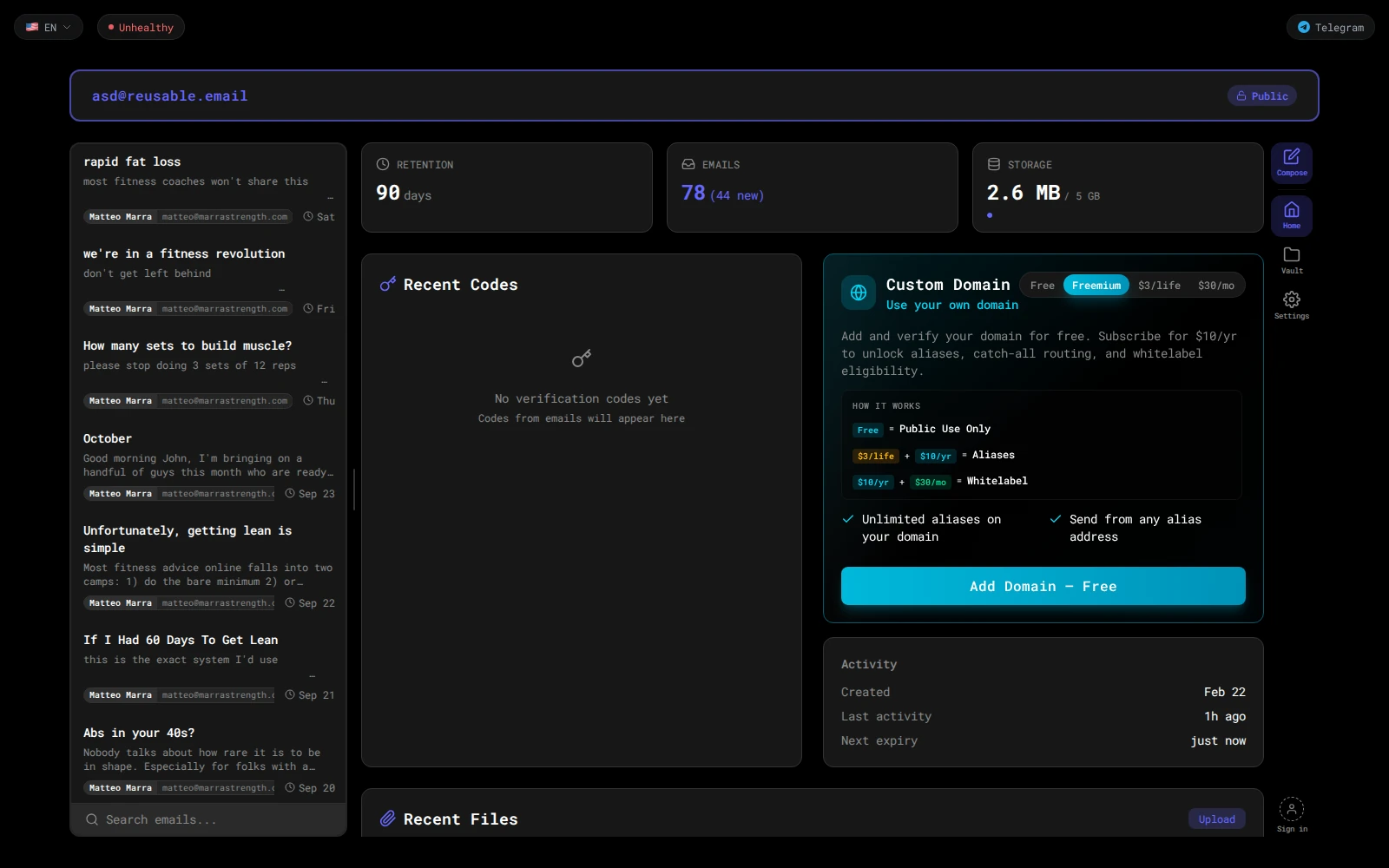The image size is (1389, 868).
Task: Toggle the Public visibility badge
Action: click(1261, 95)
